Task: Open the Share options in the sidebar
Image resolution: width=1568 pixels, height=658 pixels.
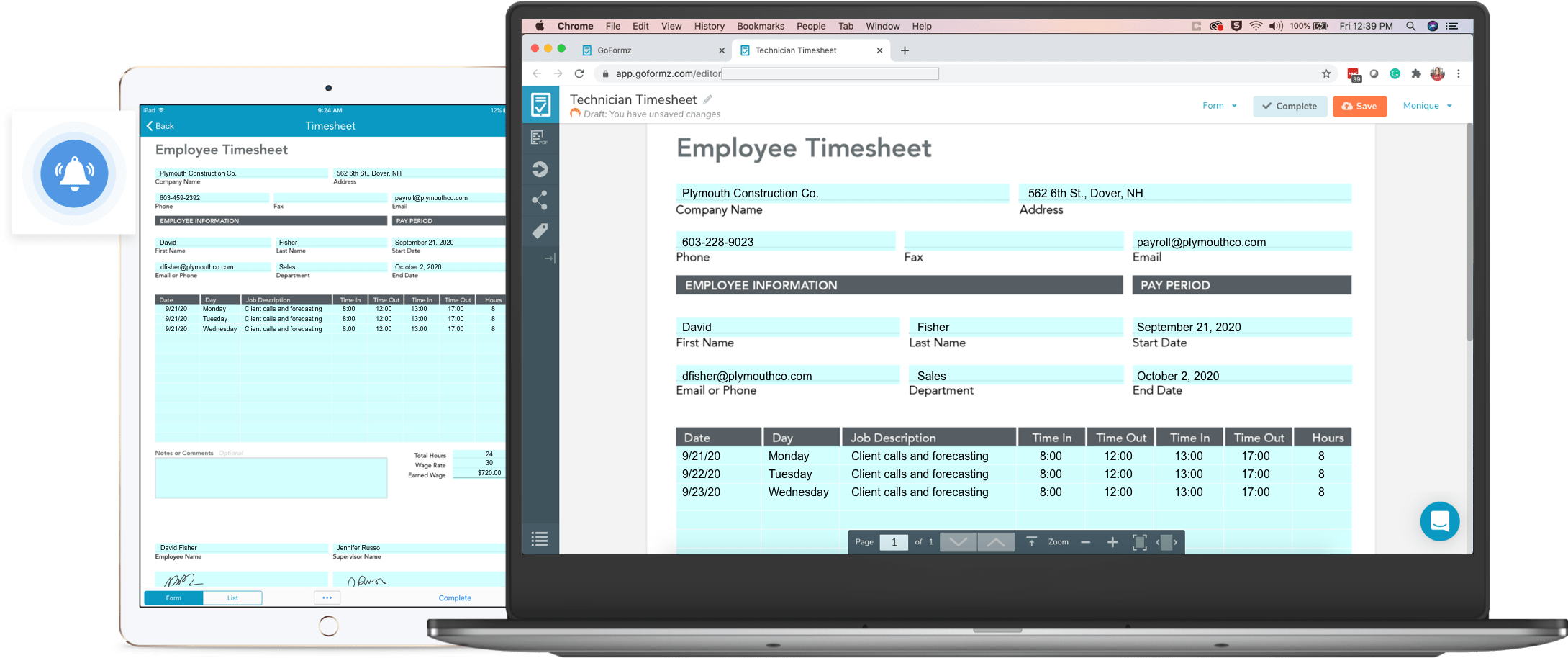Action: (540, 200)
